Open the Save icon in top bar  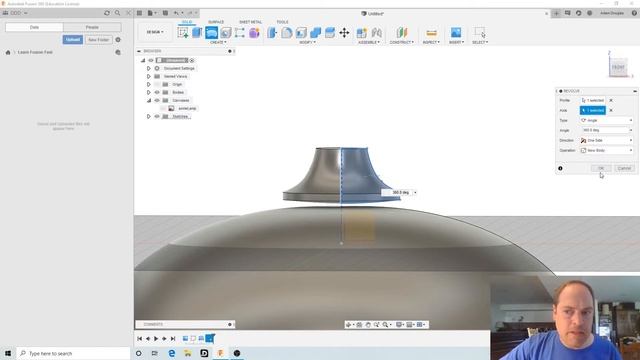(165, 13)
